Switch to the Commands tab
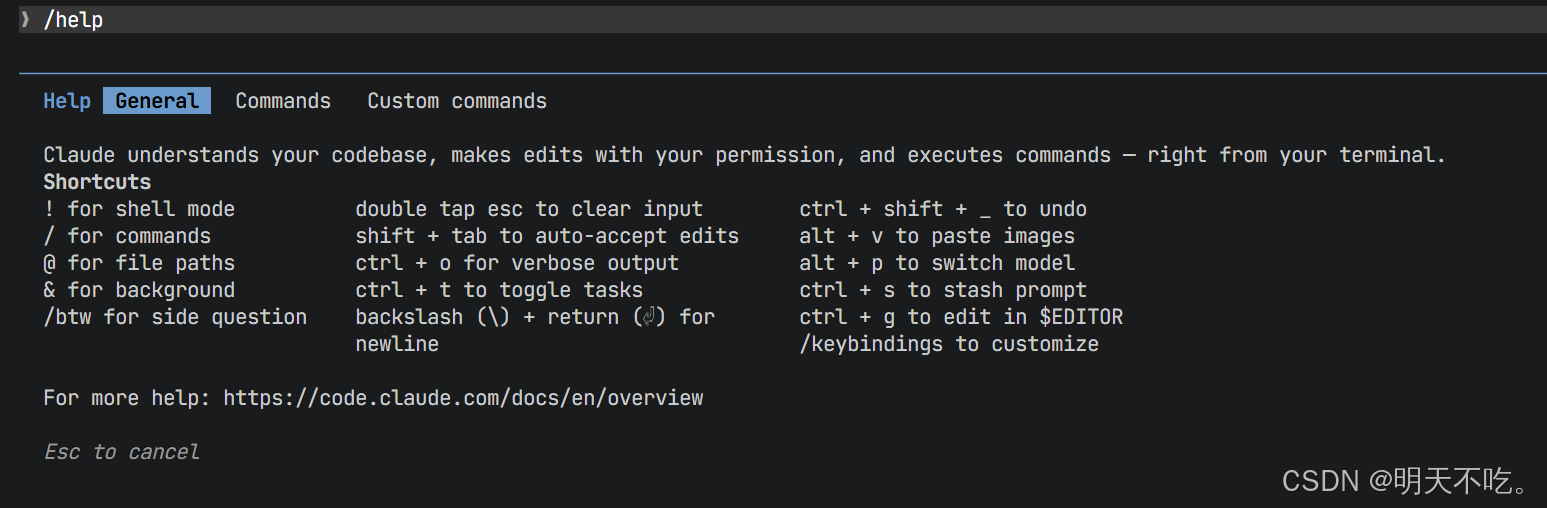 coord(283,101)
